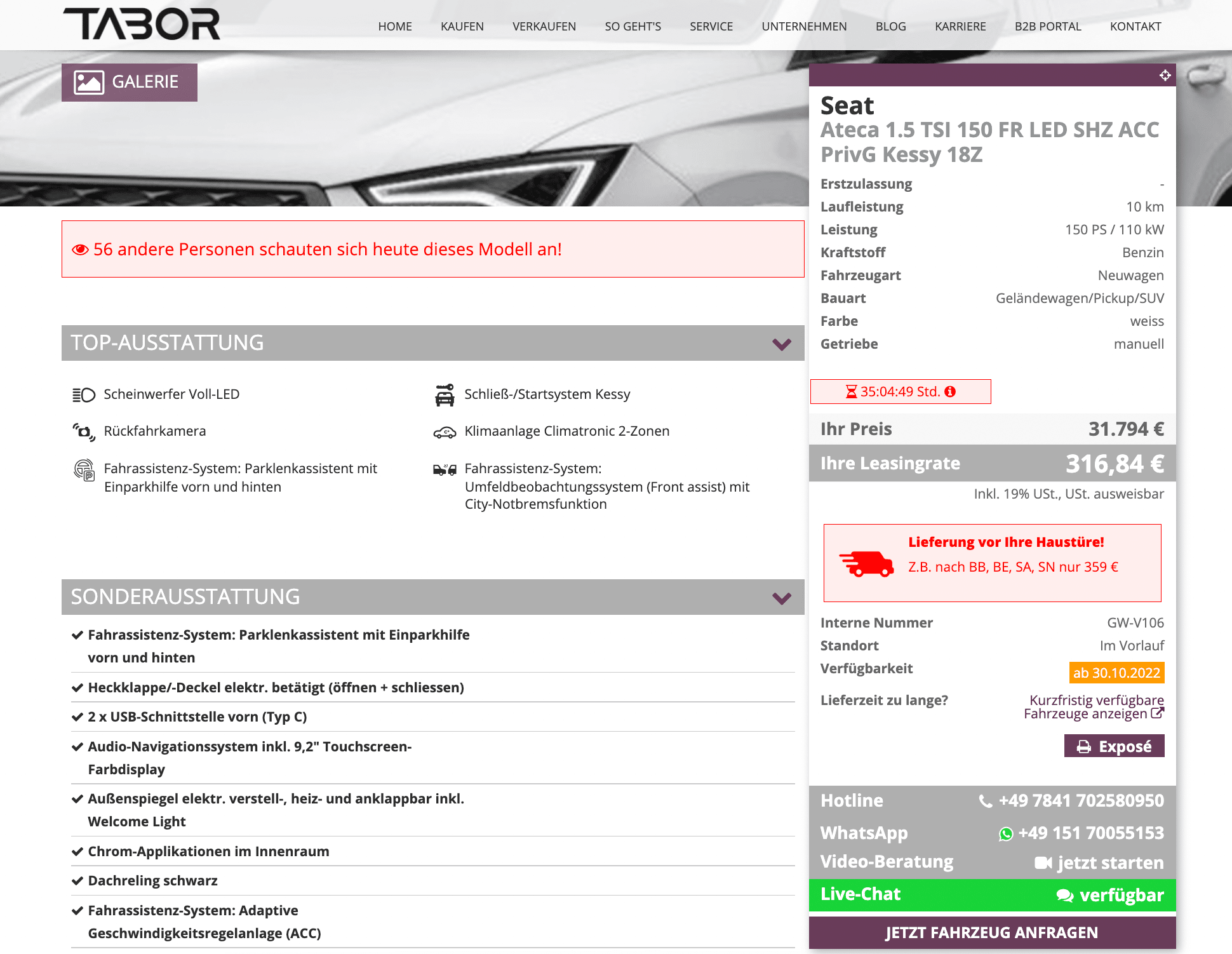Screen dimensions: 1232x954
Task: Collapse the TOP-AUSSTATTUNG section chevron
Action: [x=782, y=344]
